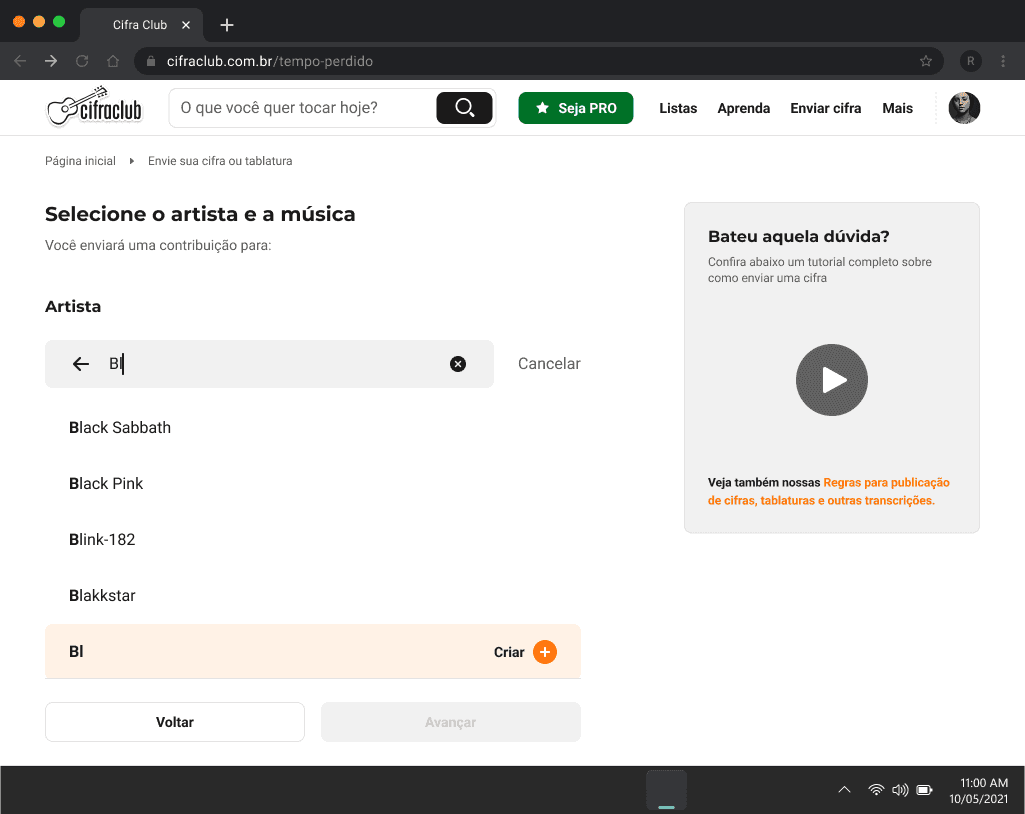Click the Criar label for artist Bl
The image size is (1025, 814).
509,652
